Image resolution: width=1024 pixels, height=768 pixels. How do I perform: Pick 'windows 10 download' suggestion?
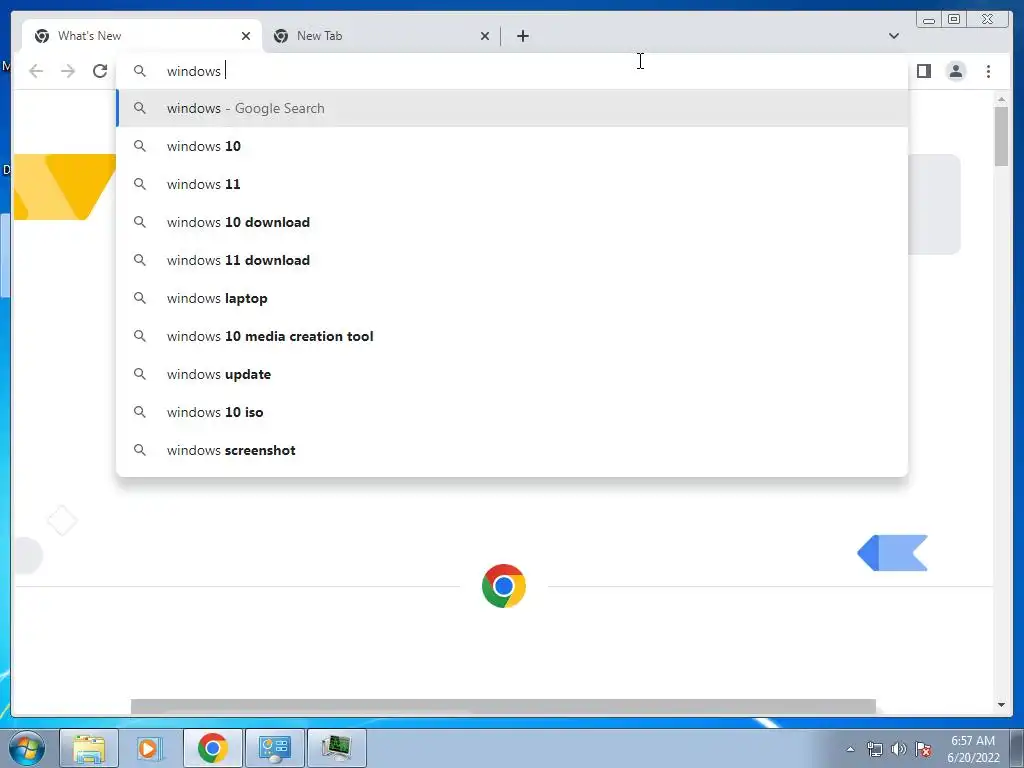(x=512, y=222)
